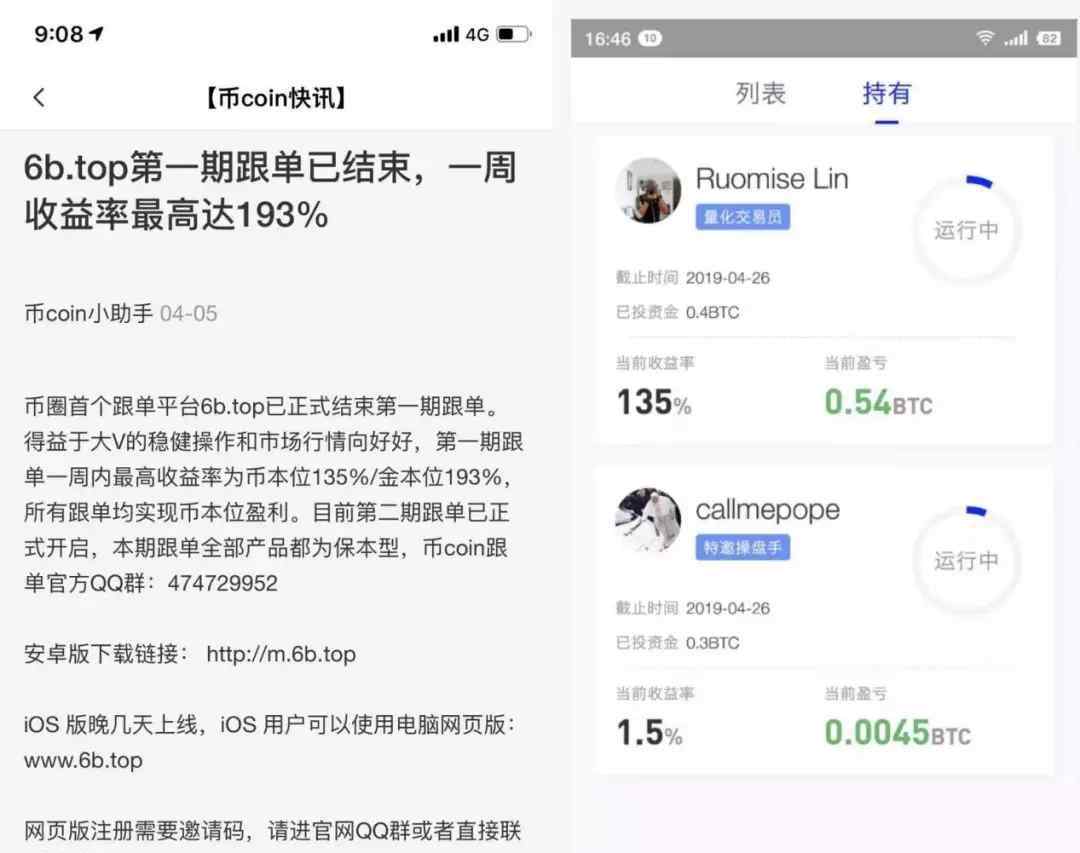Click callmepope's 运行中 progress ring
This screenshot has height=853, width=1080.
pos(966,560)
